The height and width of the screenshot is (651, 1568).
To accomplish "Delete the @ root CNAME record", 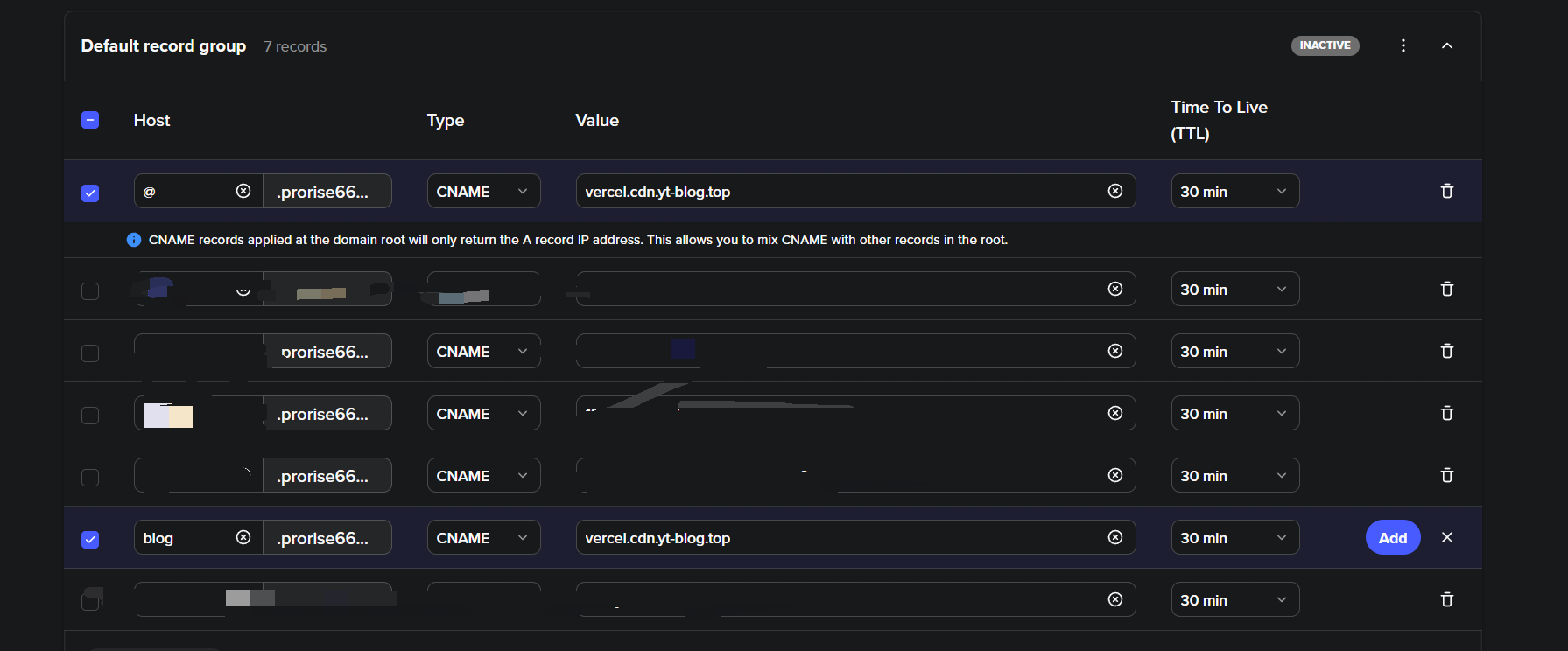I will click(1446, 192).
